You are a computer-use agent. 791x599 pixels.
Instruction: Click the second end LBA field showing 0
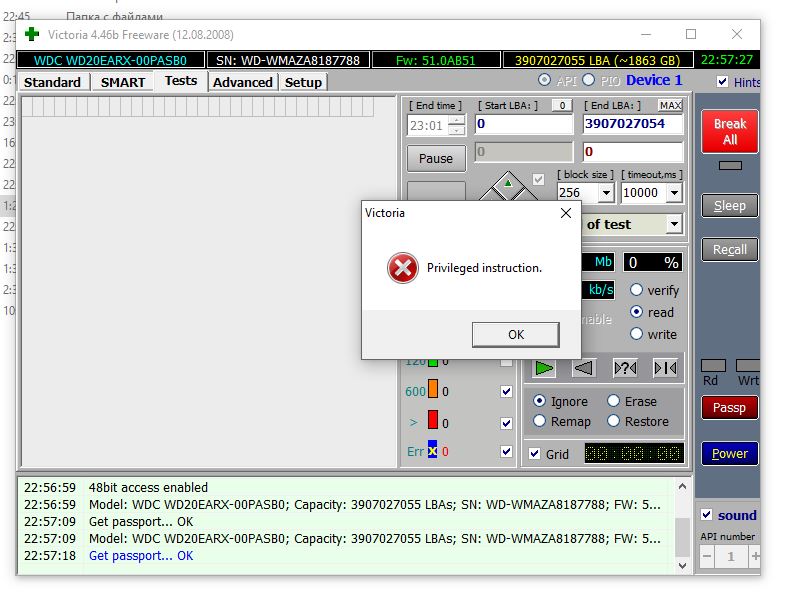point(633,151)
